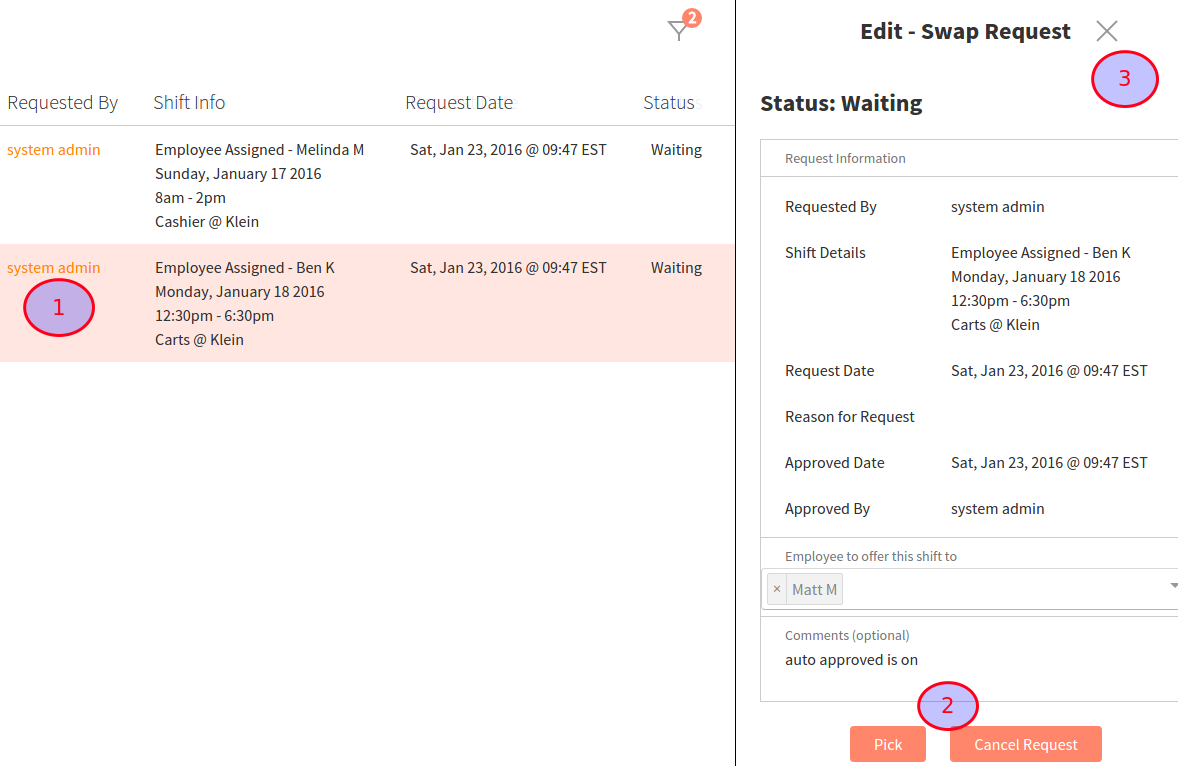Sort by the Shift Info column header

pyautogui.click(x=189, y=102)
